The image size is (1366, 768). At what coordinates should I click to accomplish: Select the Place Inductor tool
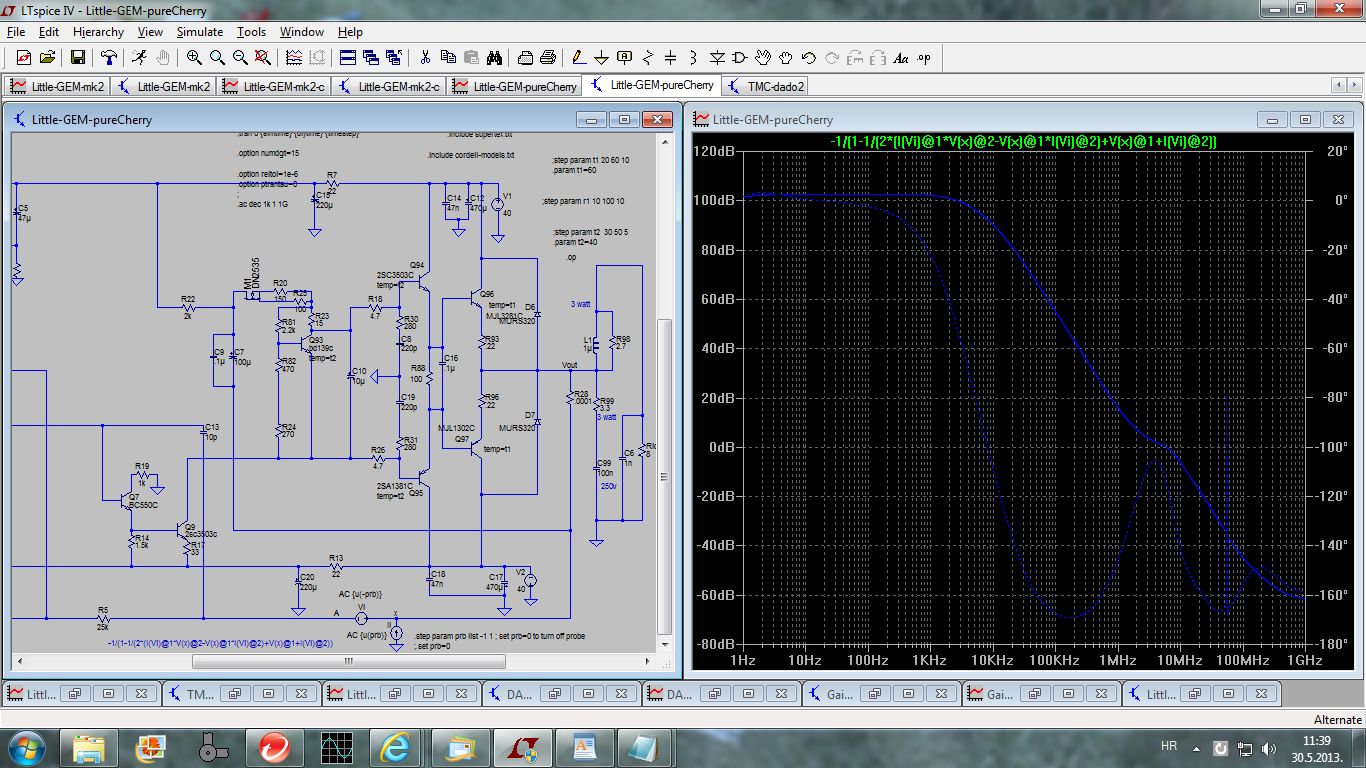tap(693, 57)
